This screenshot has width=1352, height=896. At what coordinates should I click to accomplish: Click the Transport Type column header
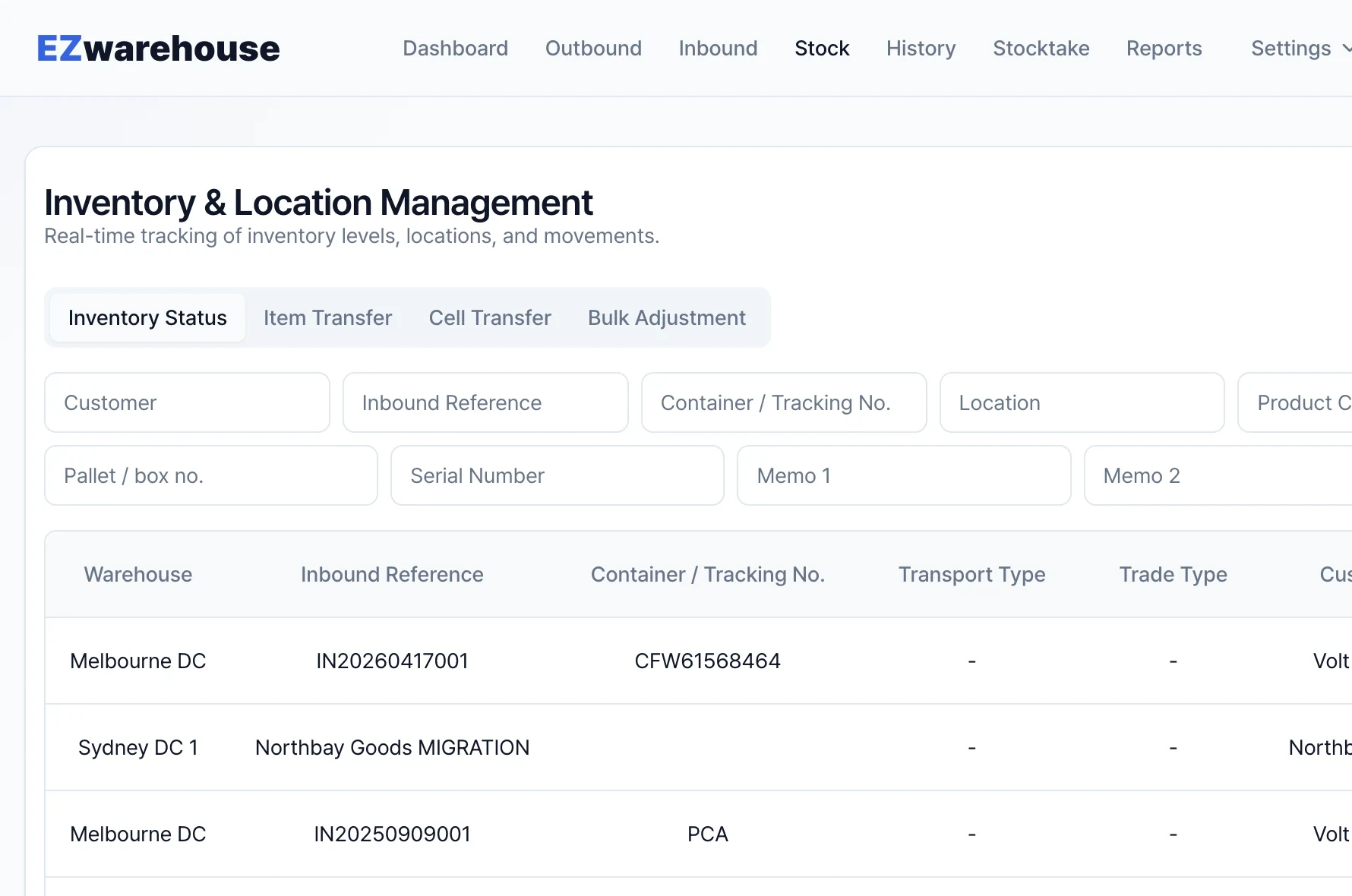pos(972,575)
